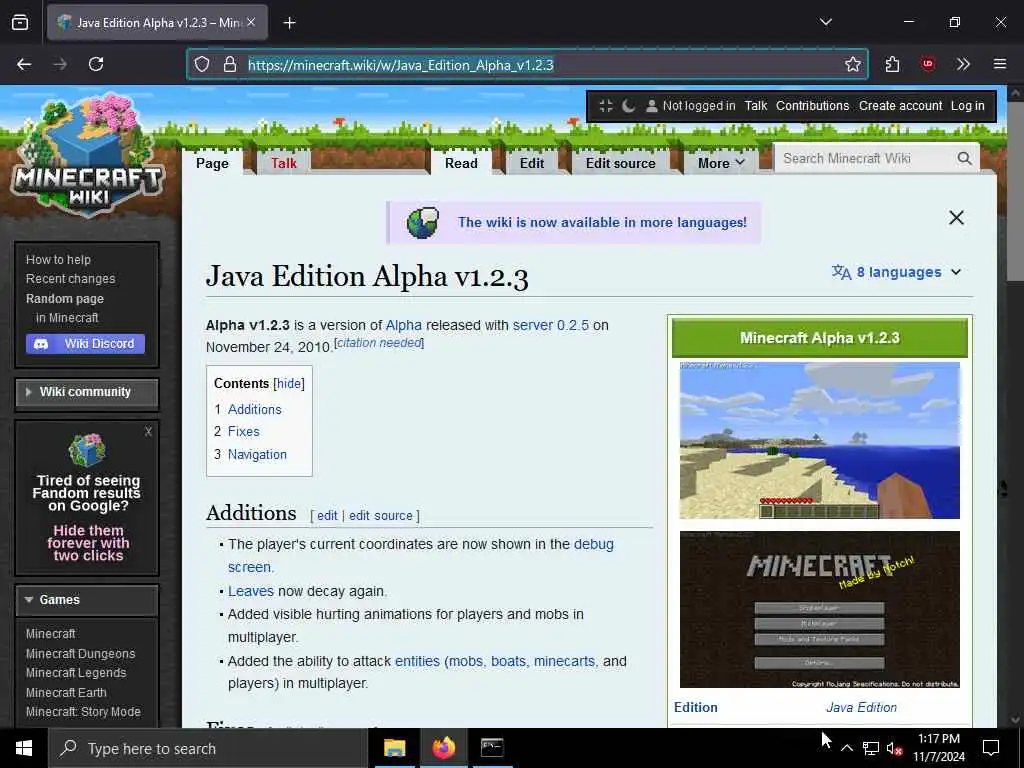Open Firefox application hamburger menu
This screenshot has width=1024, height=768.
999,64
